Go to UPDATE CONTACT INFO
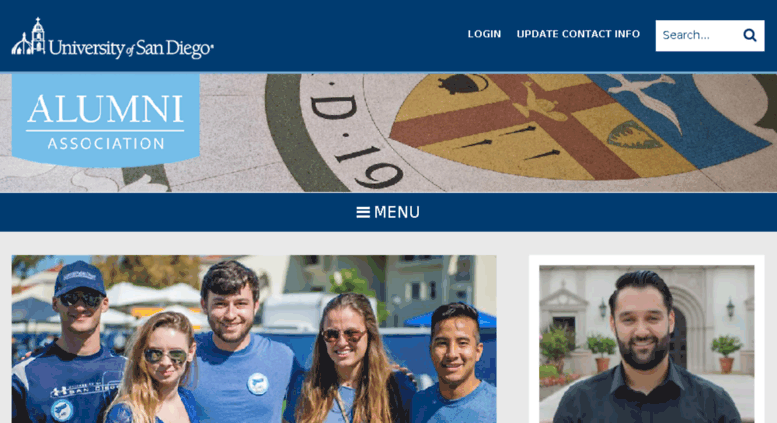 pyautogui.click(x=578, y=34)
